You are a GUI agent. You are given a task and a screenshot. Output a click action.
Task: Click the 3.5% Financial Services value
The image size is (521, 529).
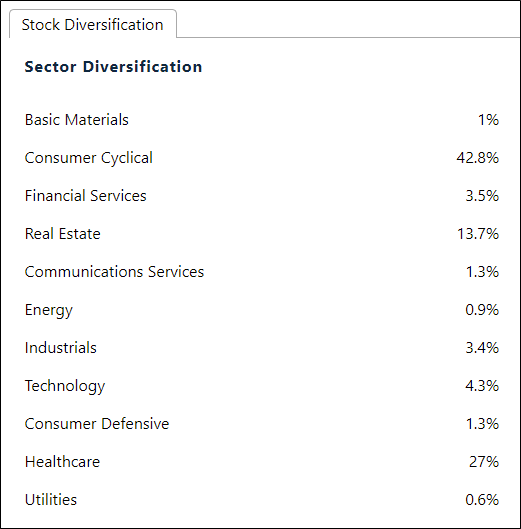point(482,196)
